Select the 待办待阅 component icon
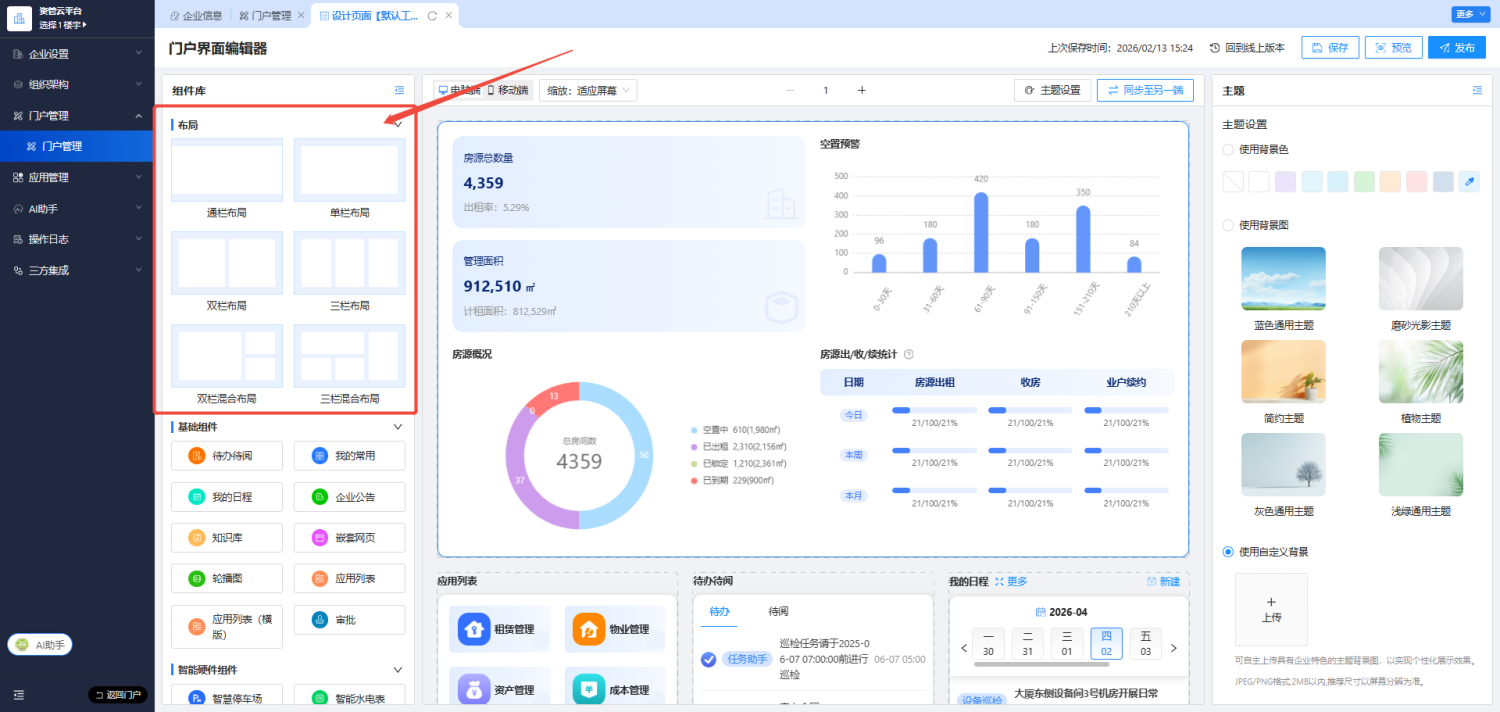Viewport: 1500px width, 712px height. [x=197, y=456]
